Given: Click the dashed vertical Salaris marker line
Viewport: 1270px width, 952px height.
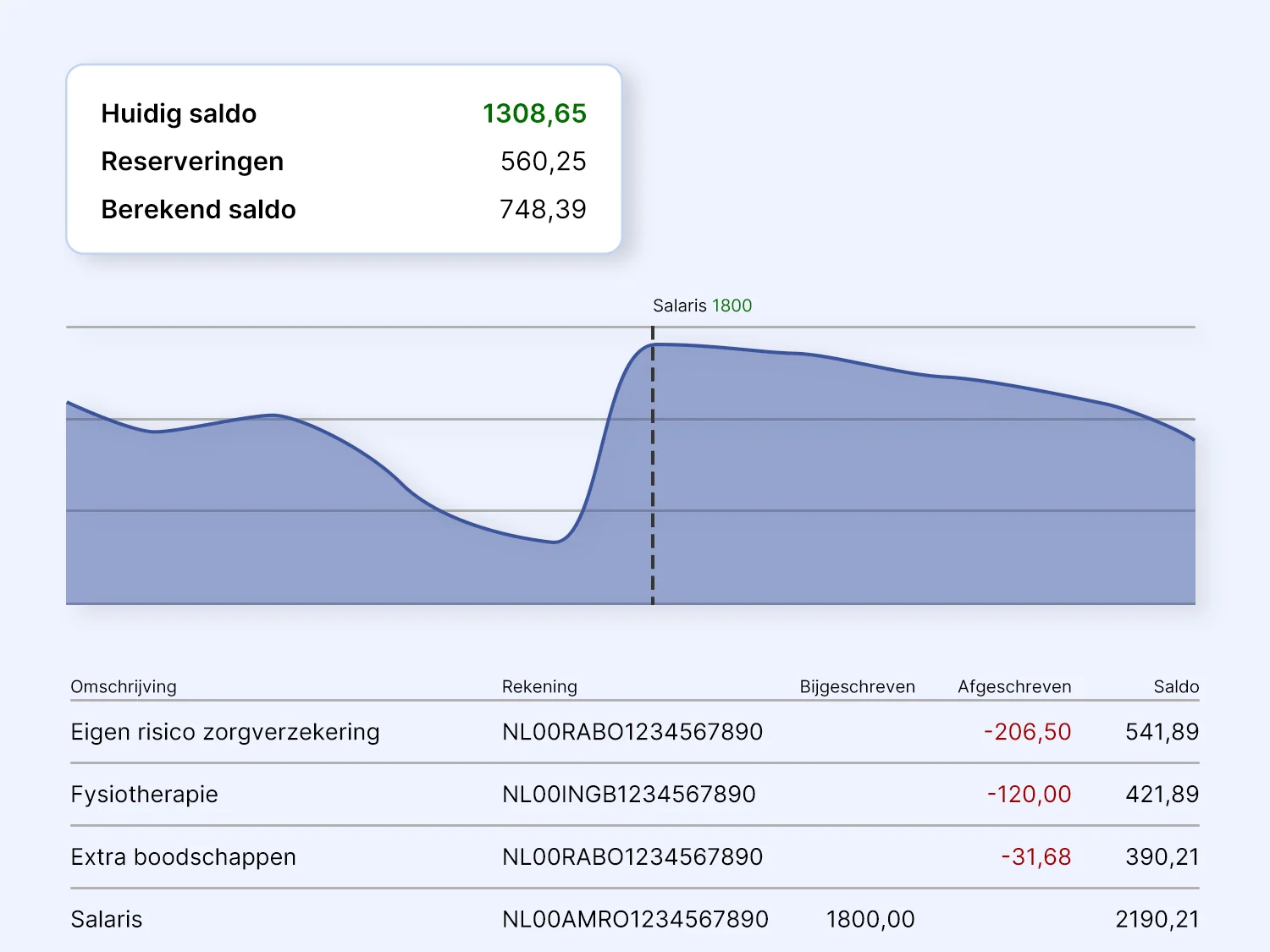Looking at the screenshot, I should point(653,474).
